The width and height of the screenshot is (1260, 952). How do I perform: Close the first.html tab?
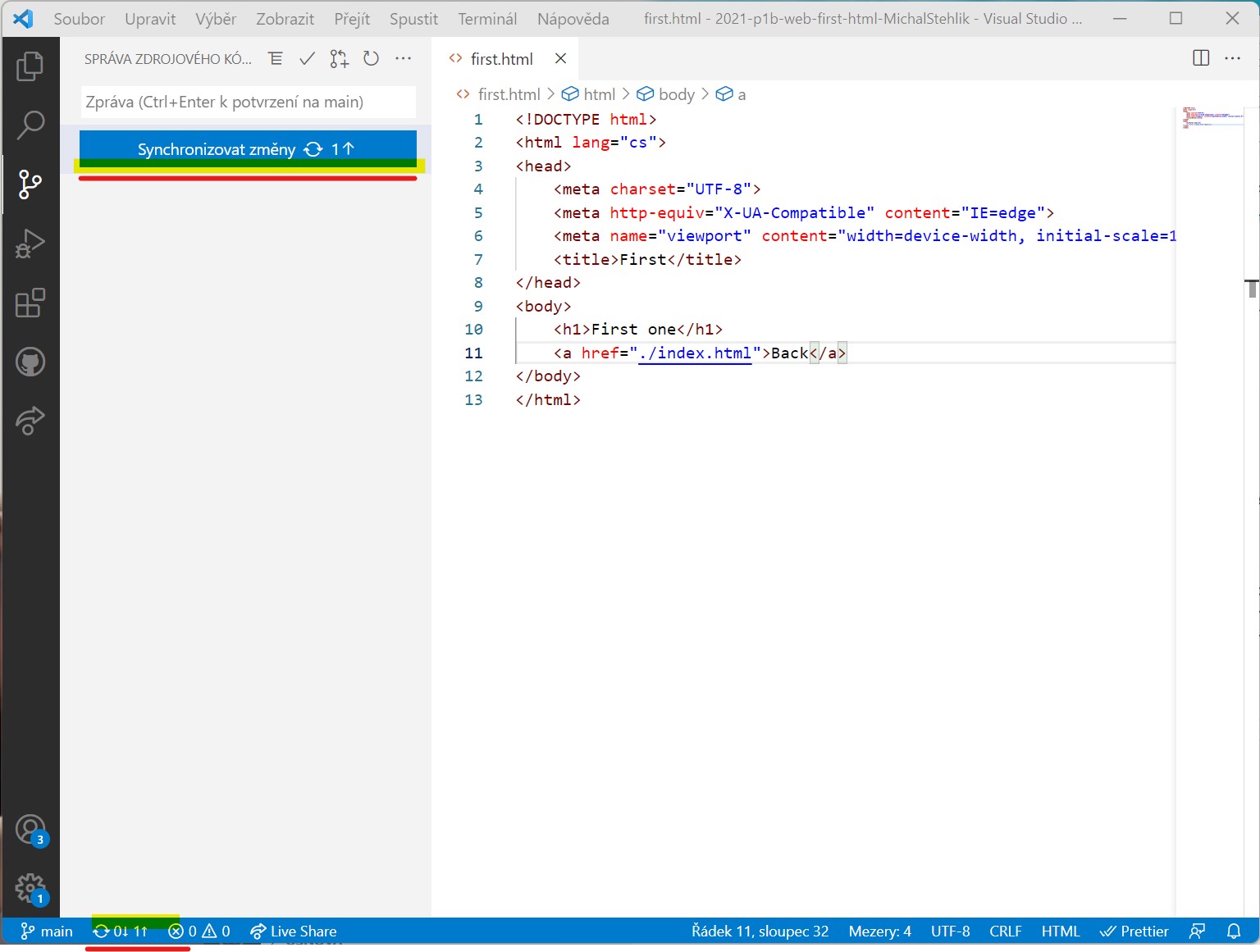[560, 58]
